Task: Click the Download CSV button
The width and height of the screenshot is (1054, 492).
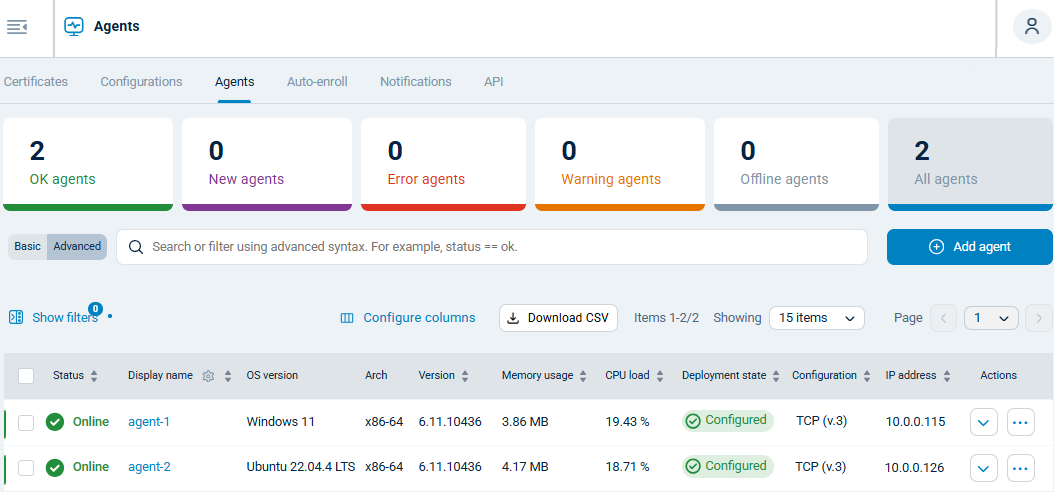Action: [558, 318]
